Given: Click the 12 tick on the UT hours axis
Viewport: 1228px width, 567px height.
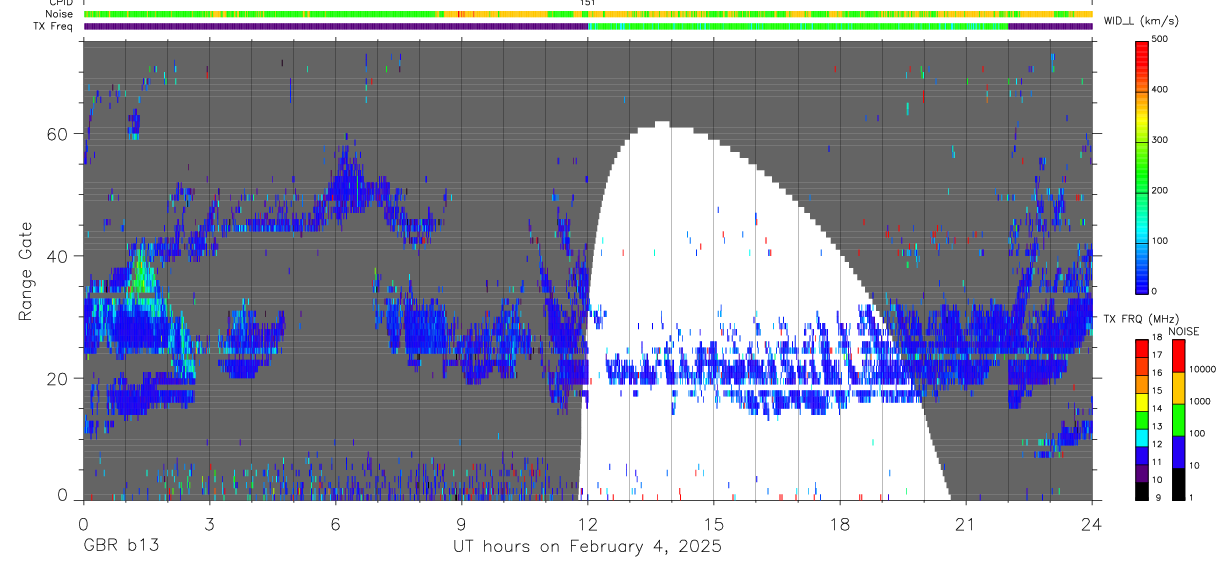Looking at the screenshot, I should click(588, 524).
